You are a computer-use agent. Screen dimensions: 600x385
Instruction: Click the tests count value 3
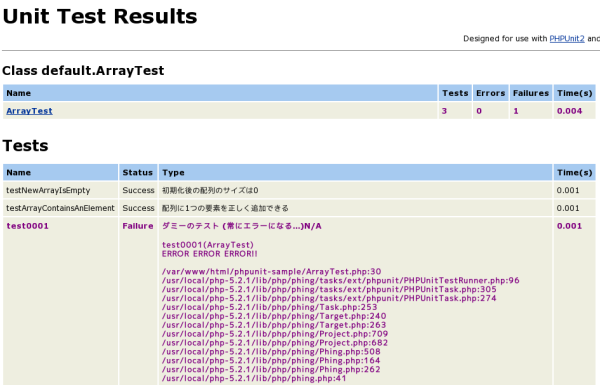click(x=444, y=111)
